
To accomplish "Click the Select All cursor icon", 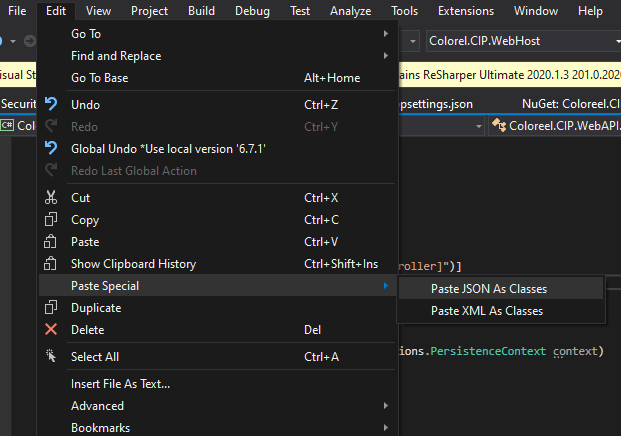I will tap(51, 356).
